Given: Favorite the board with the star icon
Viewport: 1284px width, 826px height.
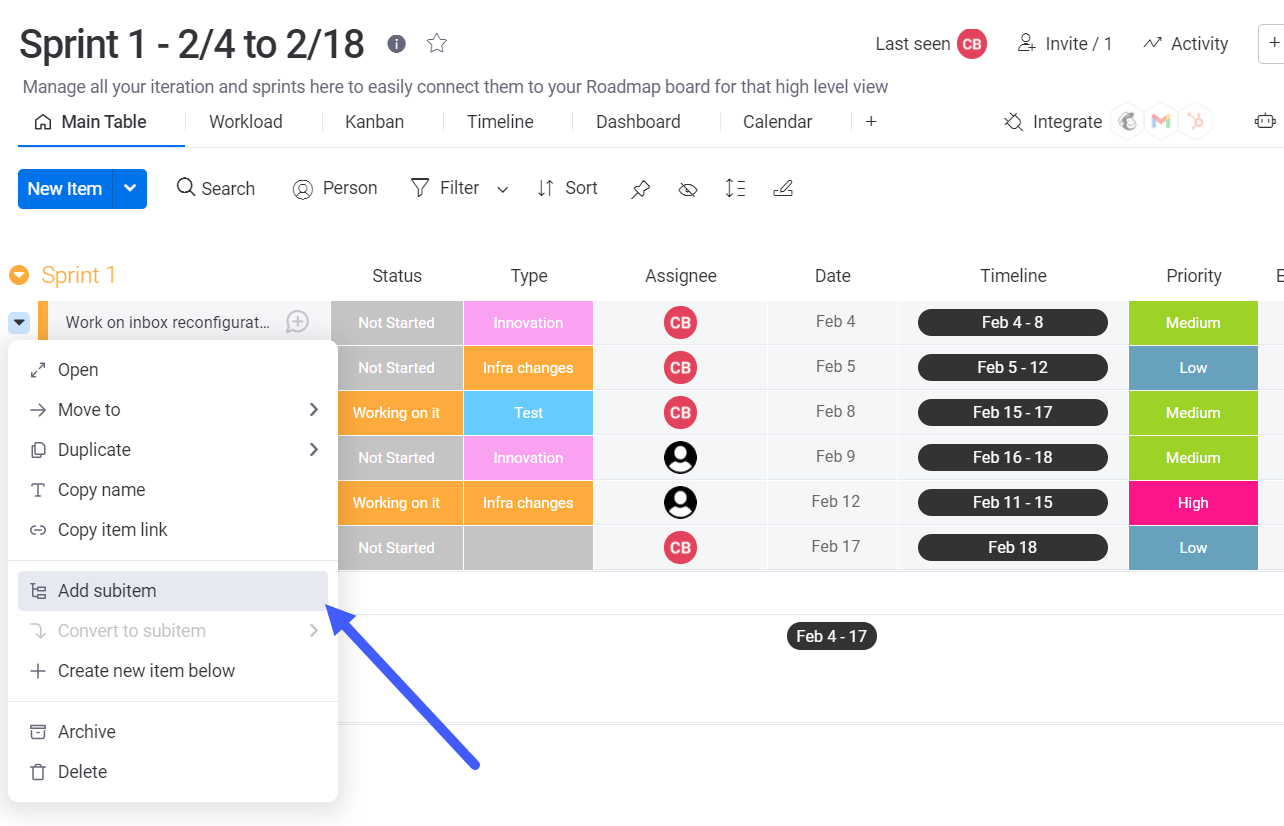Looking at the screenshot, I should (x=436, y=43).
